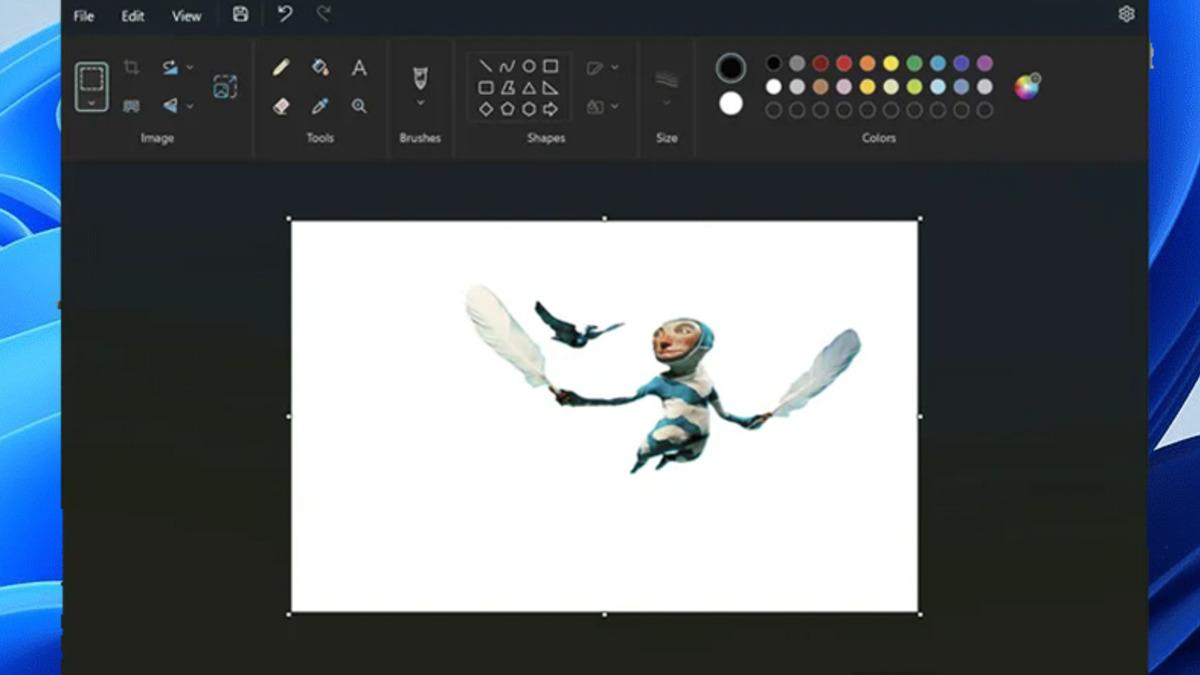
Task: Choose the Text tool
Action: point(358,66)
